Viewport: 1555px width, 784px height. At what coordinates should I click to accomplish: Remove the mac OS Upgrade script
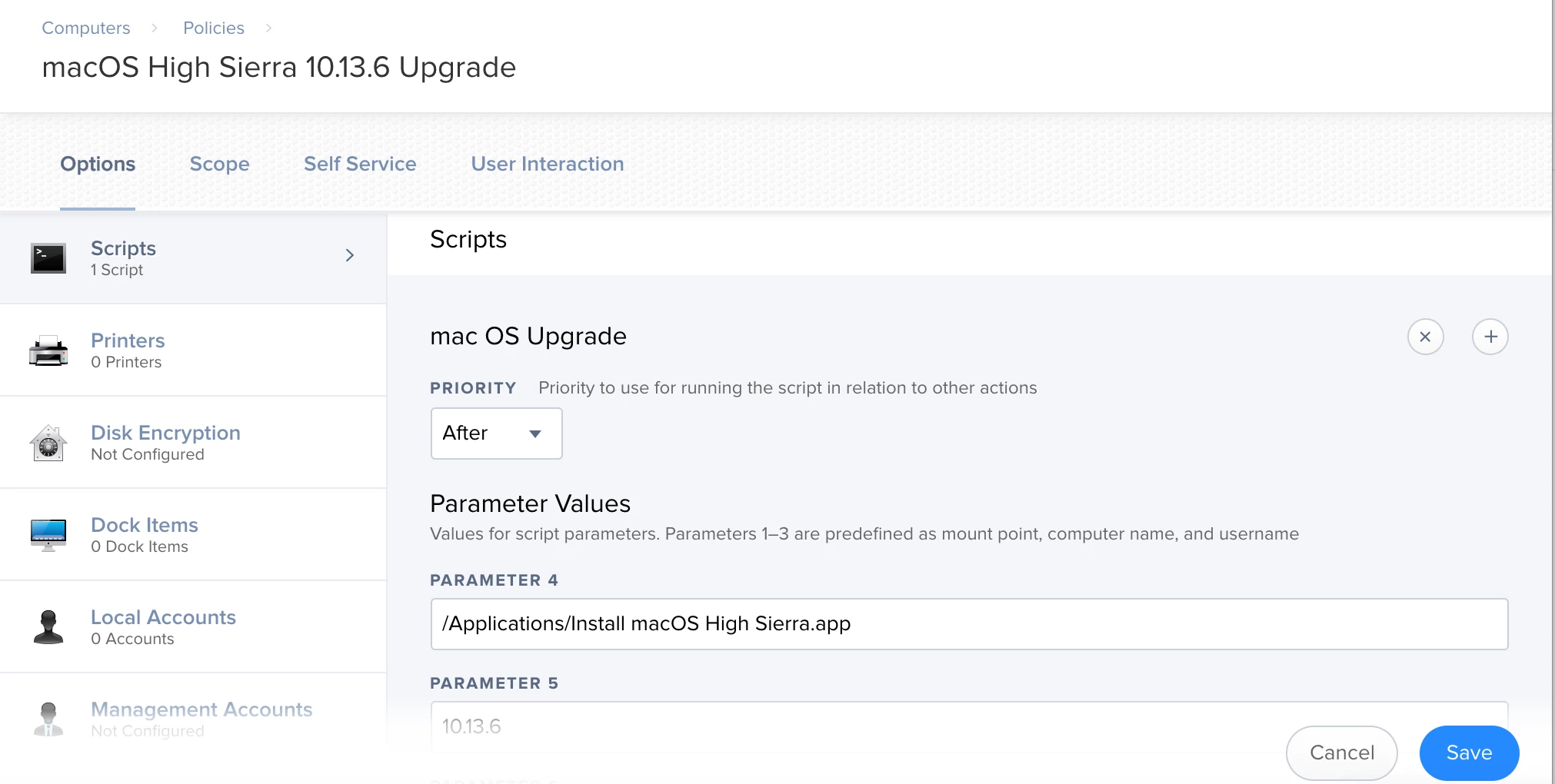click(1425, 337)
